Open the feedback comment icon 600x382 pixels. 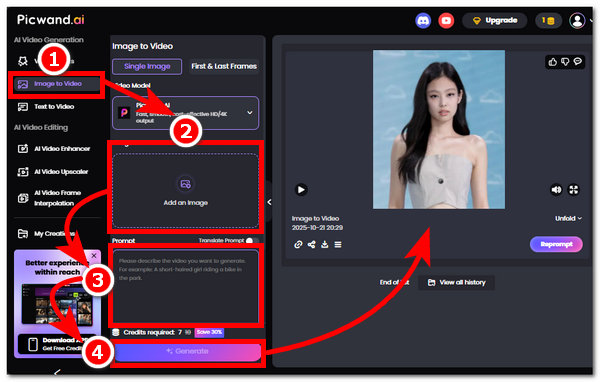[577, 62]
